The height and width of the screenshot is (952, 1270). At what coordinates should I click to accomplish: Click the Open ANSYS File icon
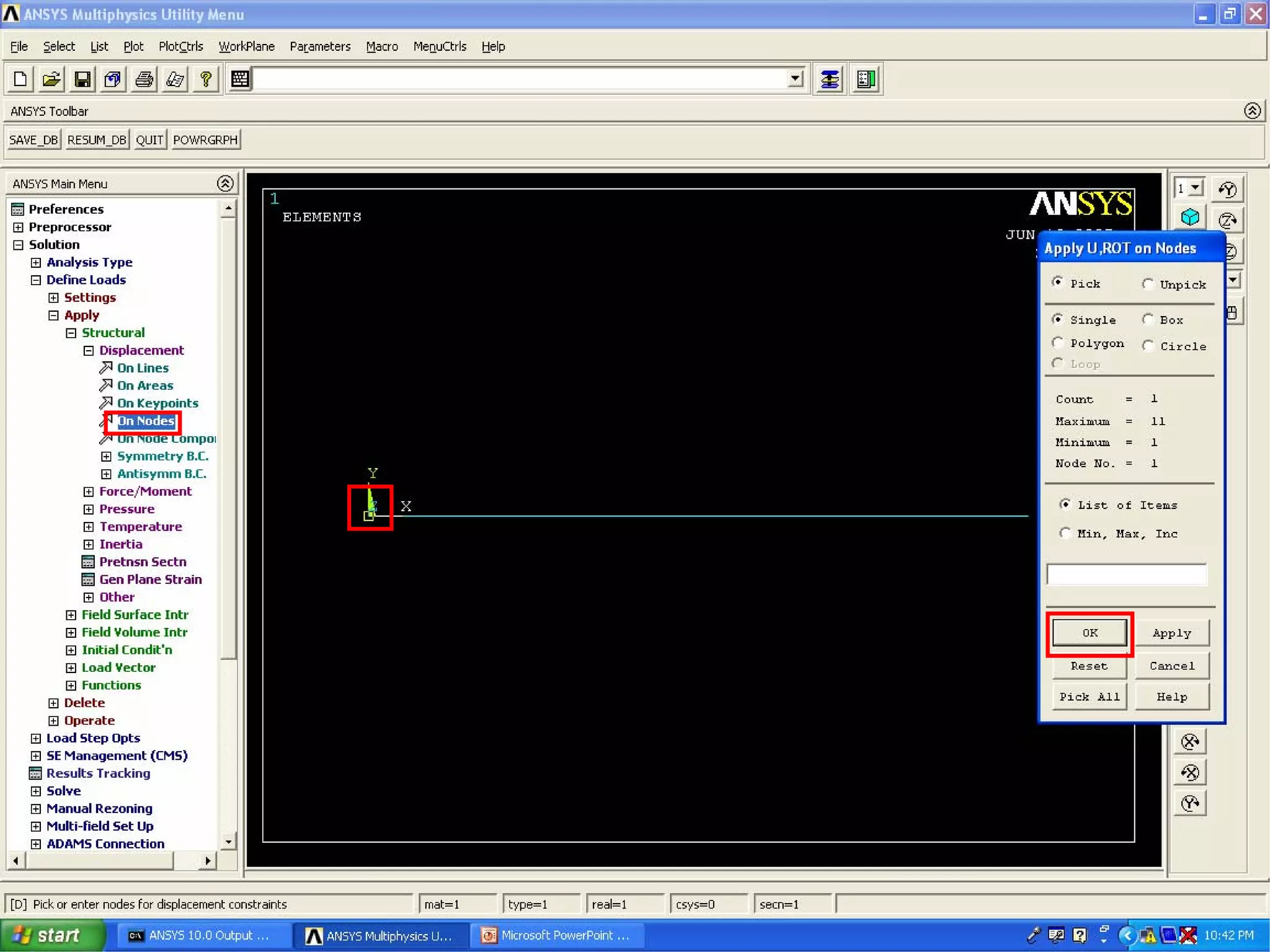coord(51,79)
